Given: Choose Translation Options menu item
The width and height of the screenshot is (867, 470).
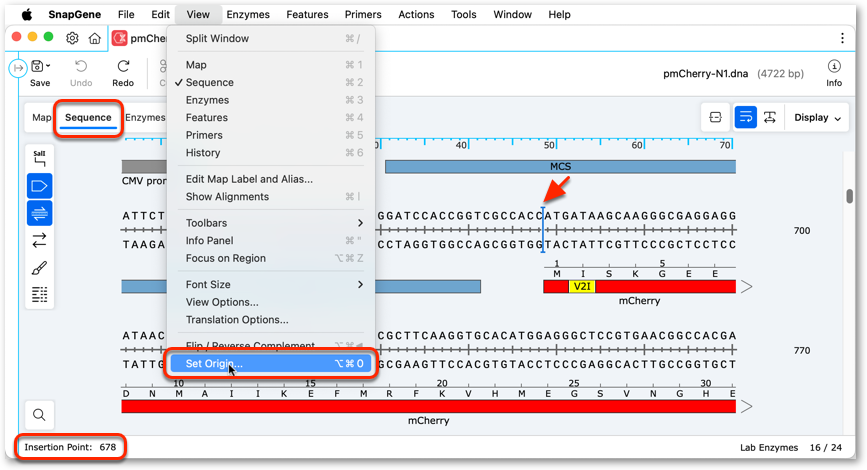Looking at the screenshot, I should click(x=271, y=320).
